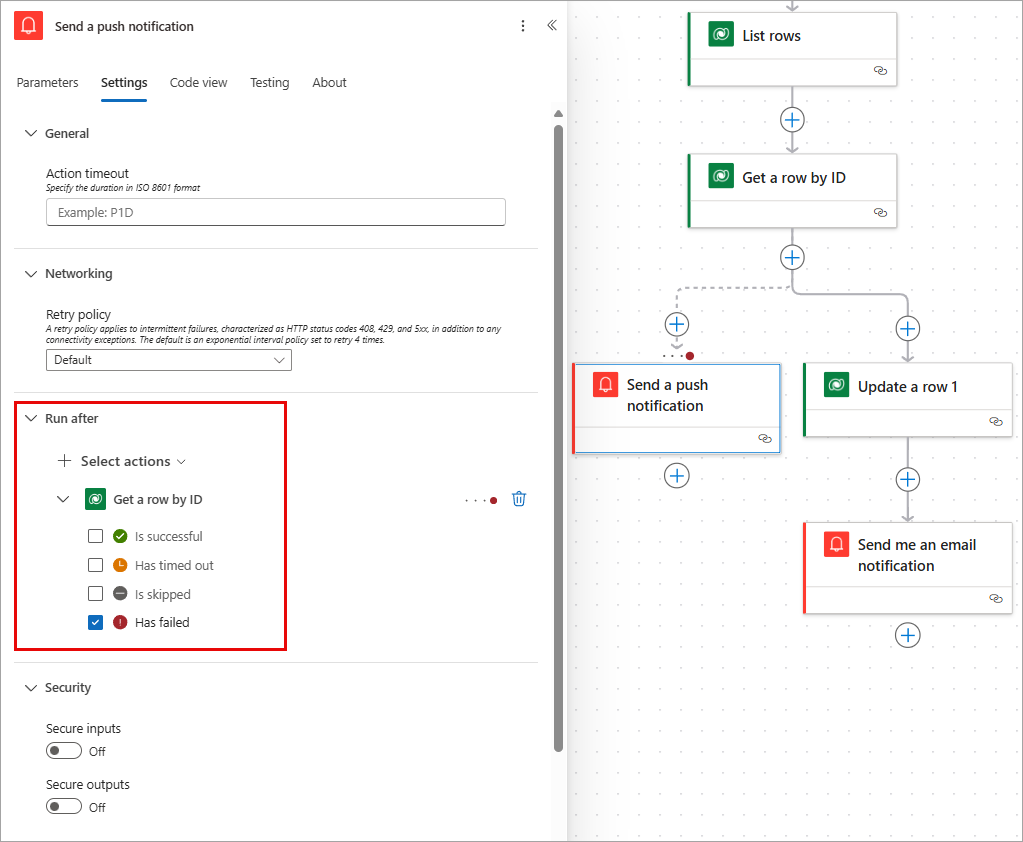Open the About tab
Image resolution: width=1023 pixels, height=842 pixels.
point(329,83)
